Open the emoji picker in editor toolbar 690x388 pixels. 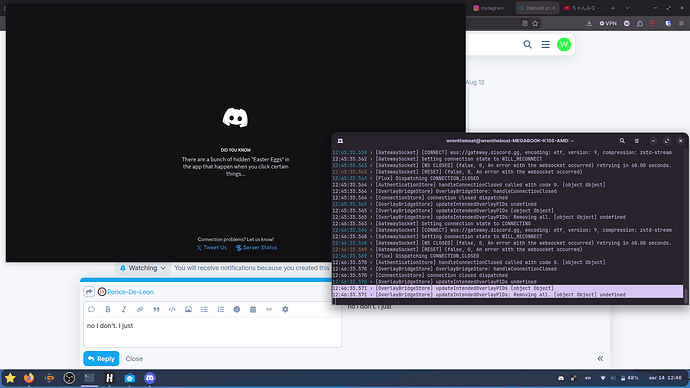(x=237, y=309)
